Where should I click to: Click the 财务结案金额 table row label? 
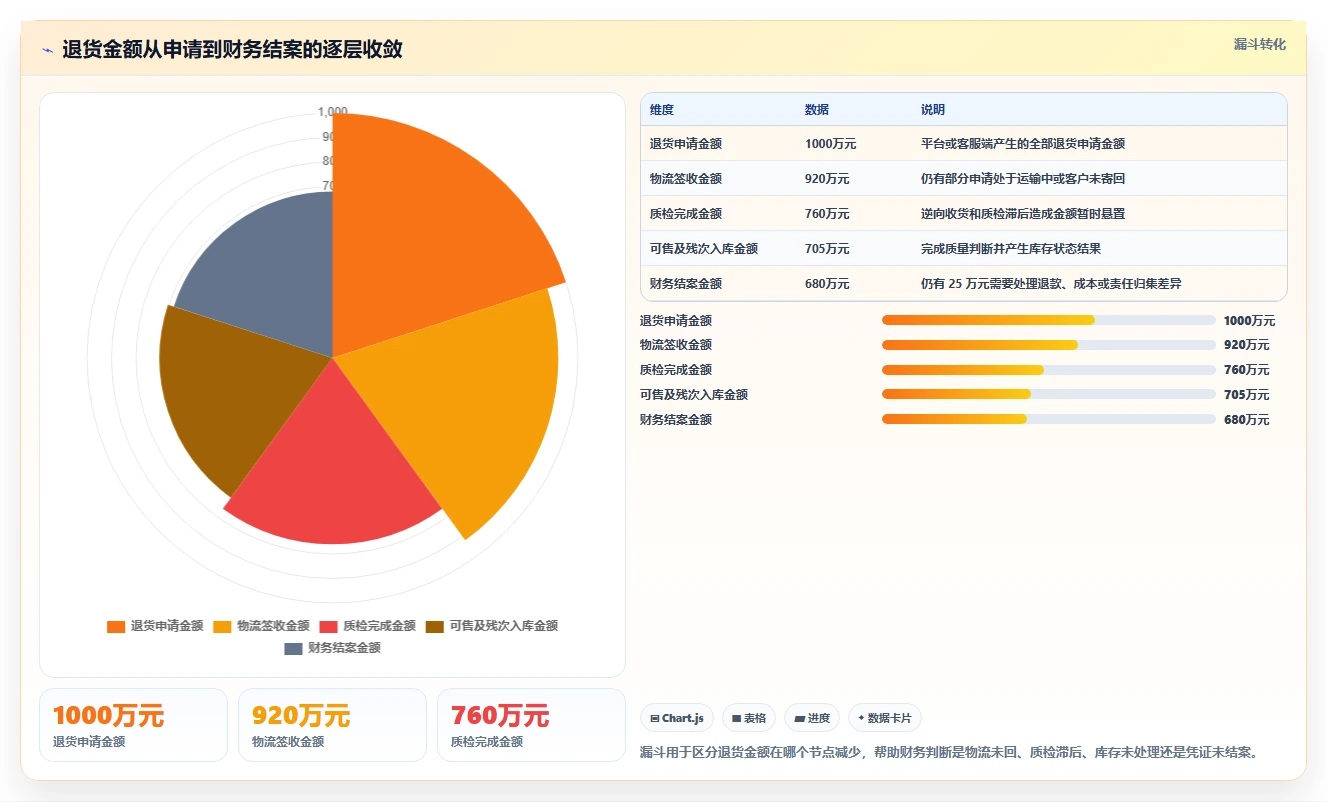(x=686, y=284)
